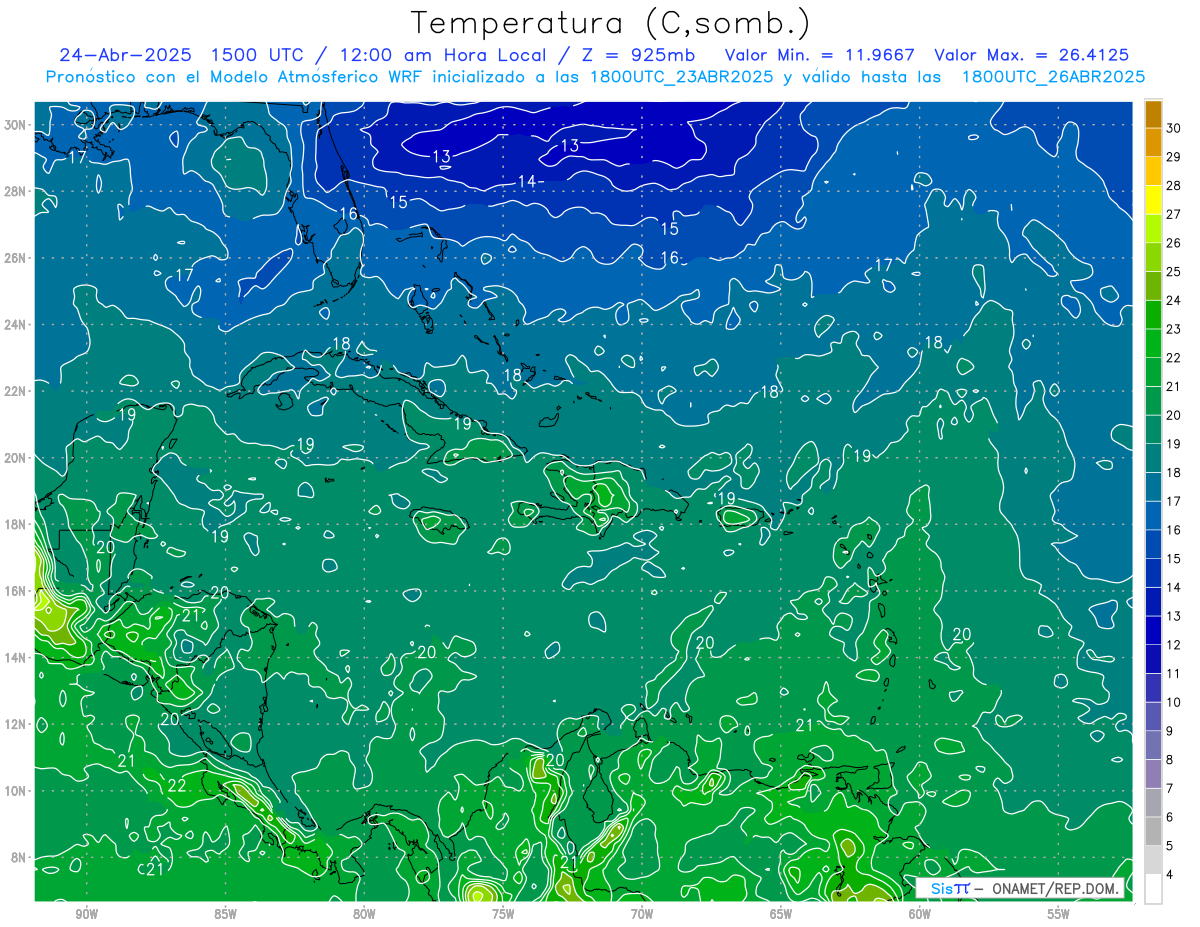Click the "22" contour label near 10N
This screenshot has width=1200, height=927.
(x=177, y=786)
